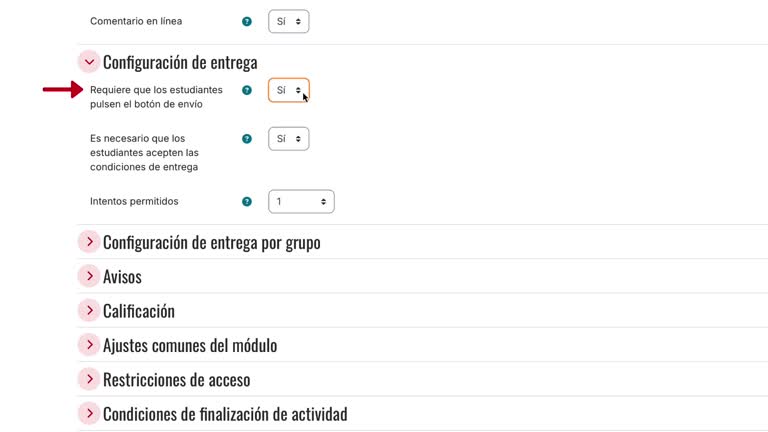Click the Restricciones de acceso heading text
Screen dimensions: 768x432
pyautogui.click(x=176, y=380)
